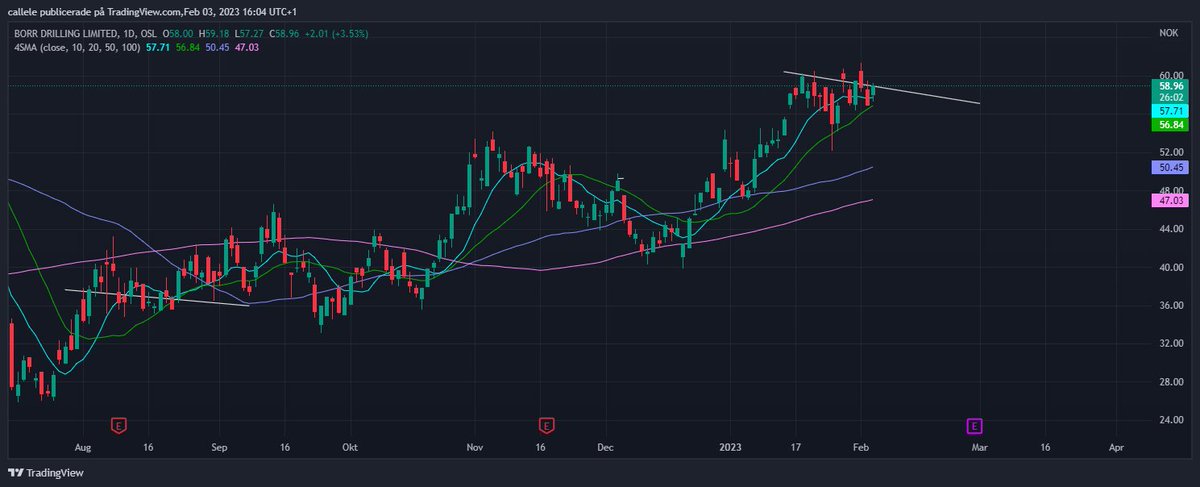Click the Nov label on time axis
This screenshot has height=487, width=1200.
click(x=477, y=449)
